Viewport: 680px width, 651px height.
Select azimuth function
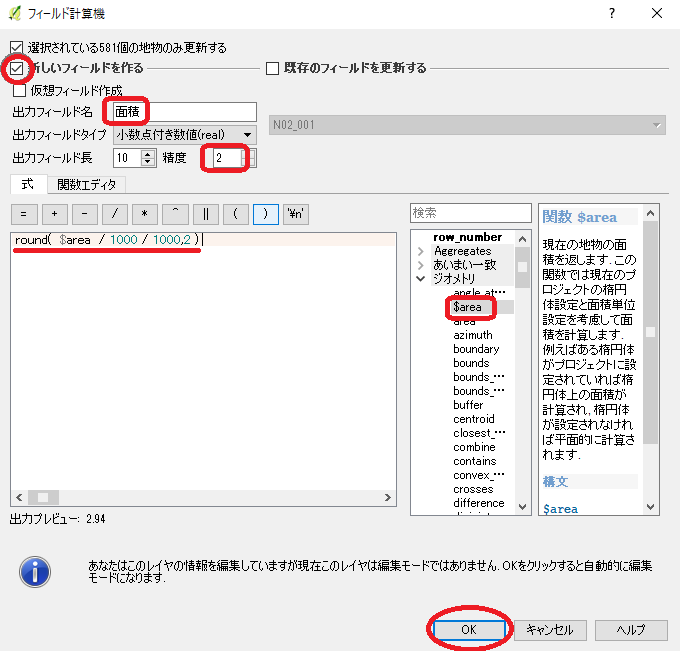click(473, 335)
